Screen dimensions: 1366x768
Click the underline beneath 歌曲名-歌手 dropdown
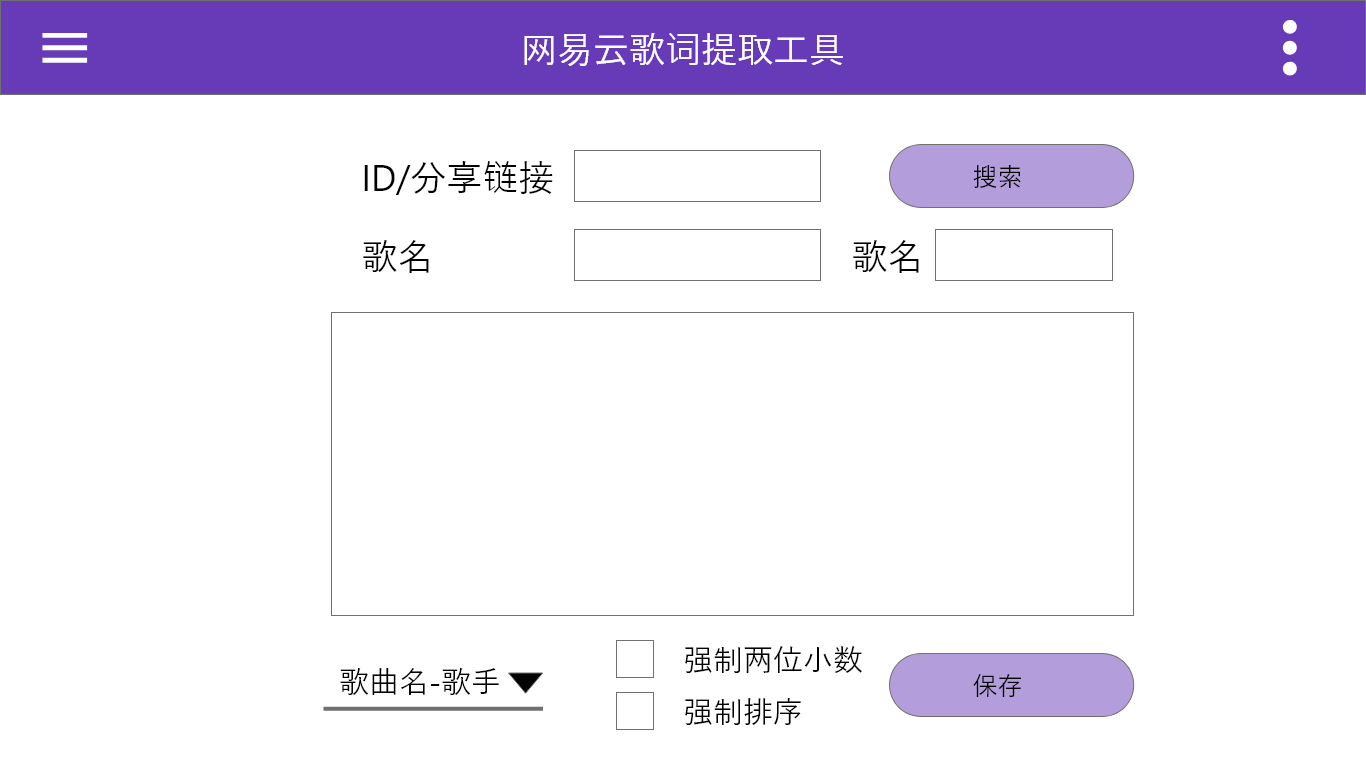(x=433, y=708)
